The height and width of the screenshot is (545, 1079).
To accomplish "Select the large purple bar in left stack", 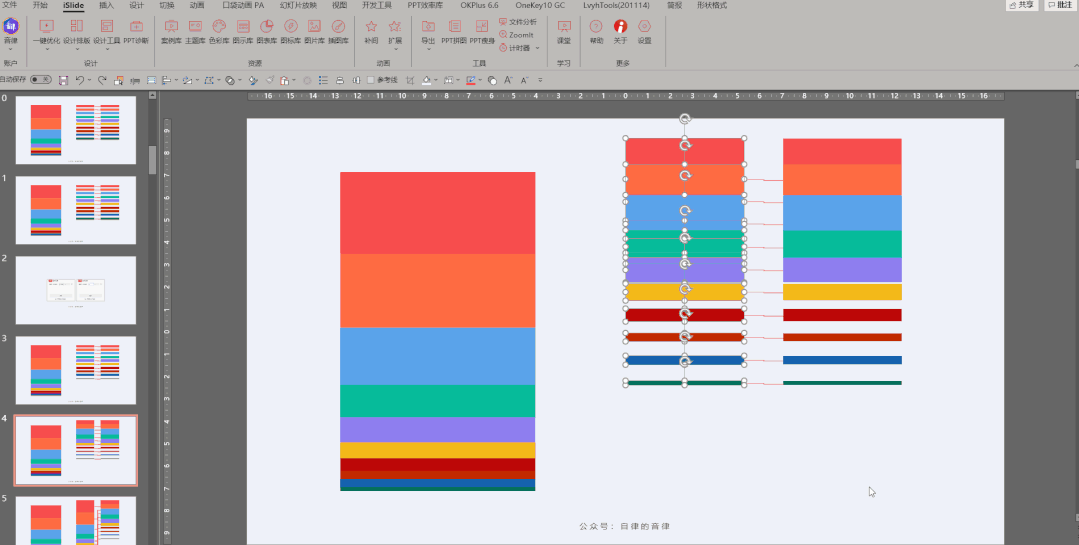I will [x=438, y=429].
